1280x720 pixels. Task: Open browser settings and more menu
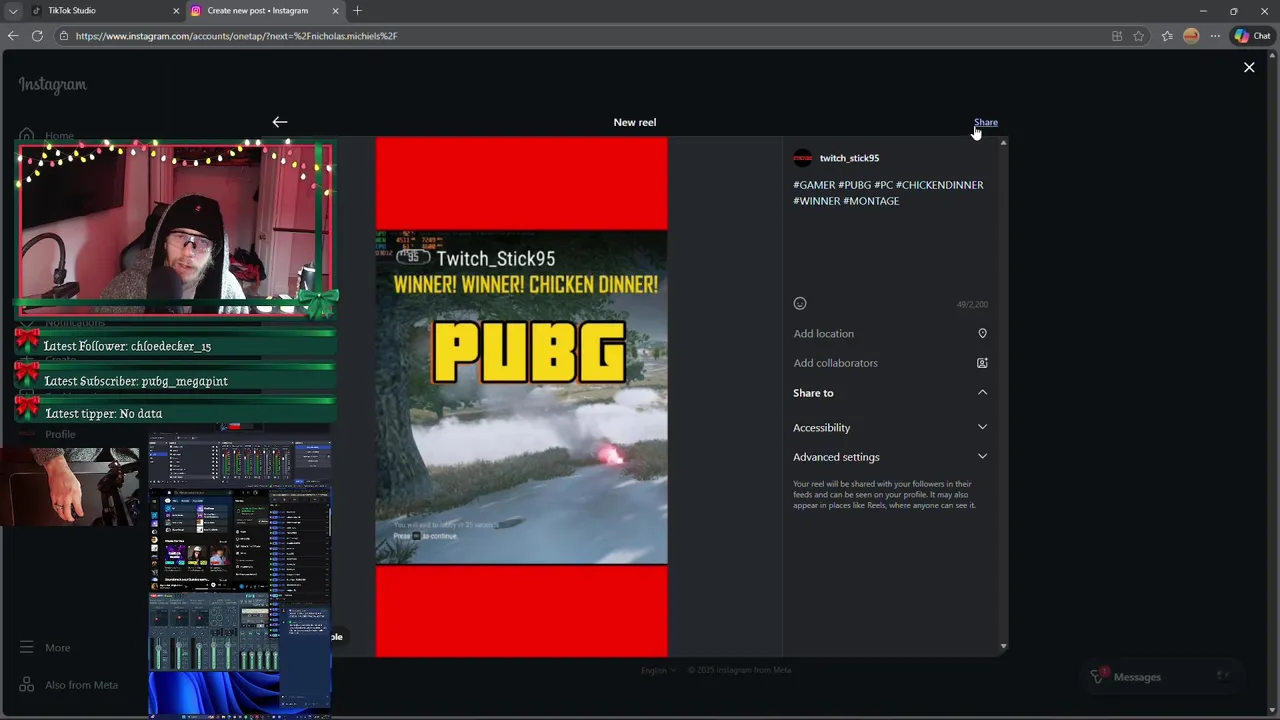(x=1215, y=36)
